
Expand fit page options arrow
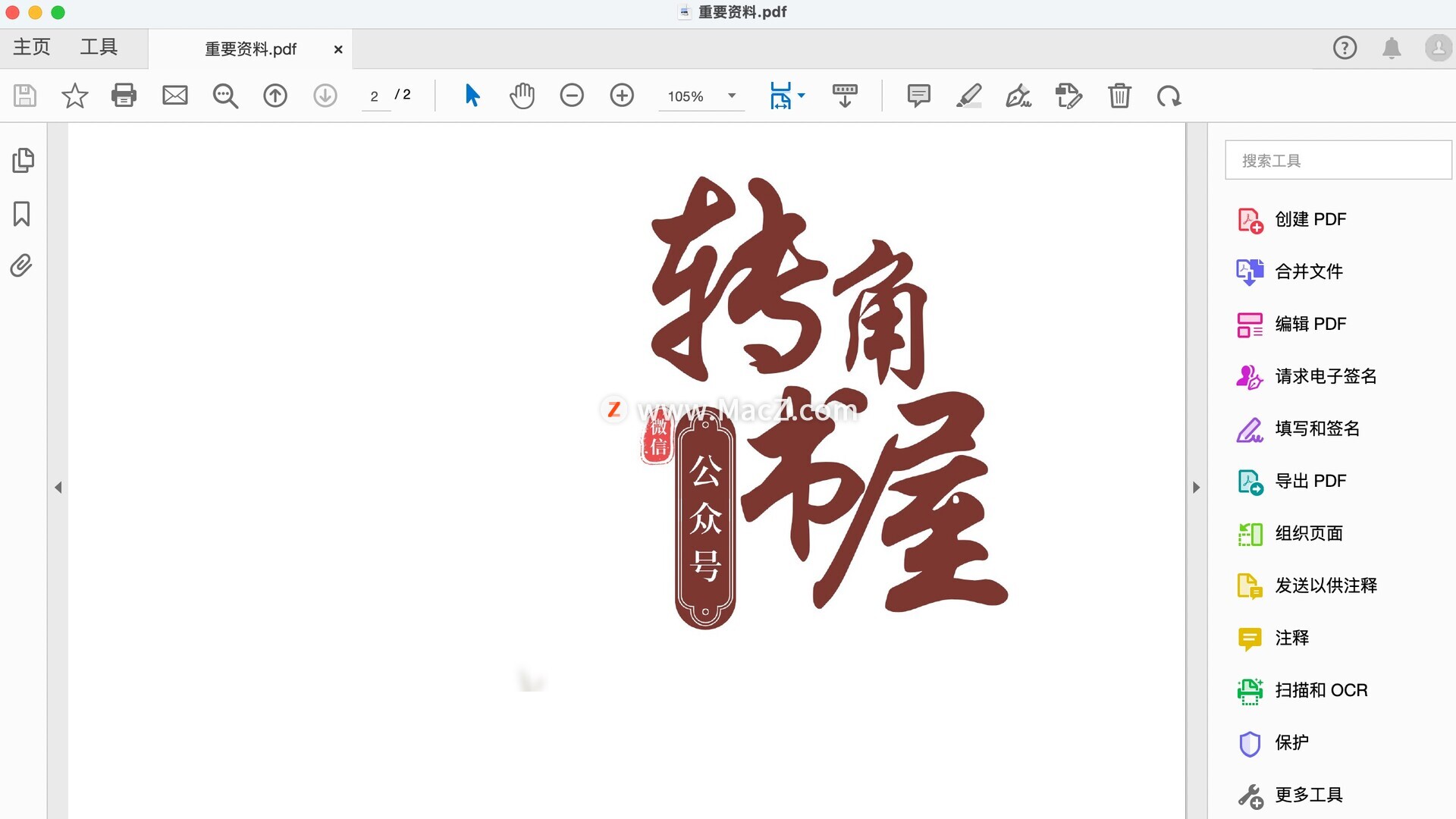802,96
